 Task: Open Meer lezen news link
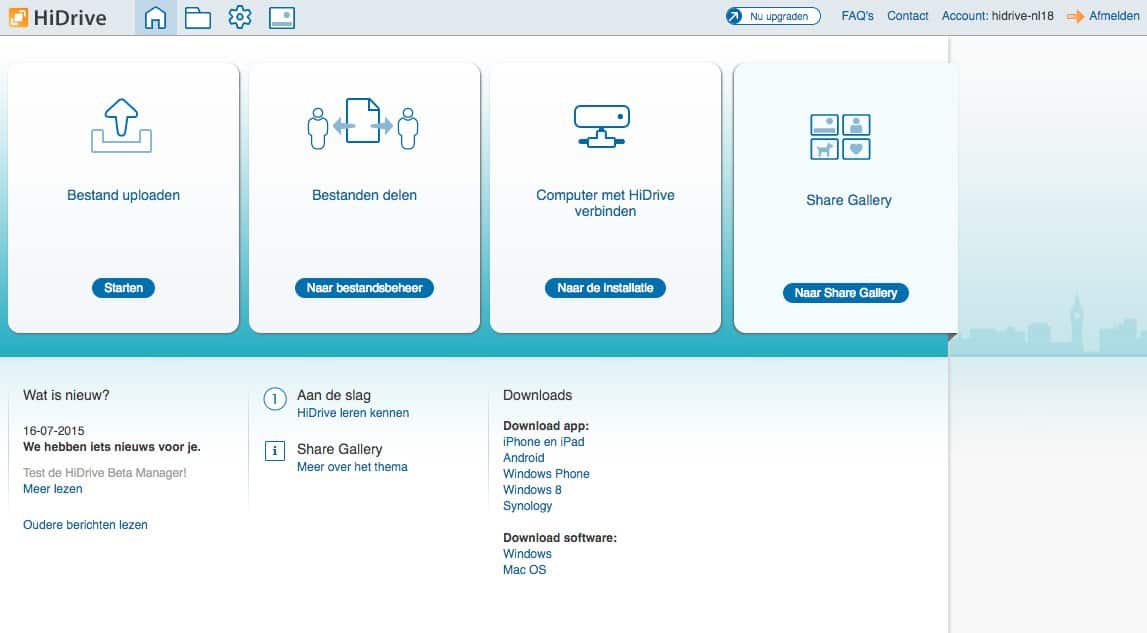(x=53, y=489)
